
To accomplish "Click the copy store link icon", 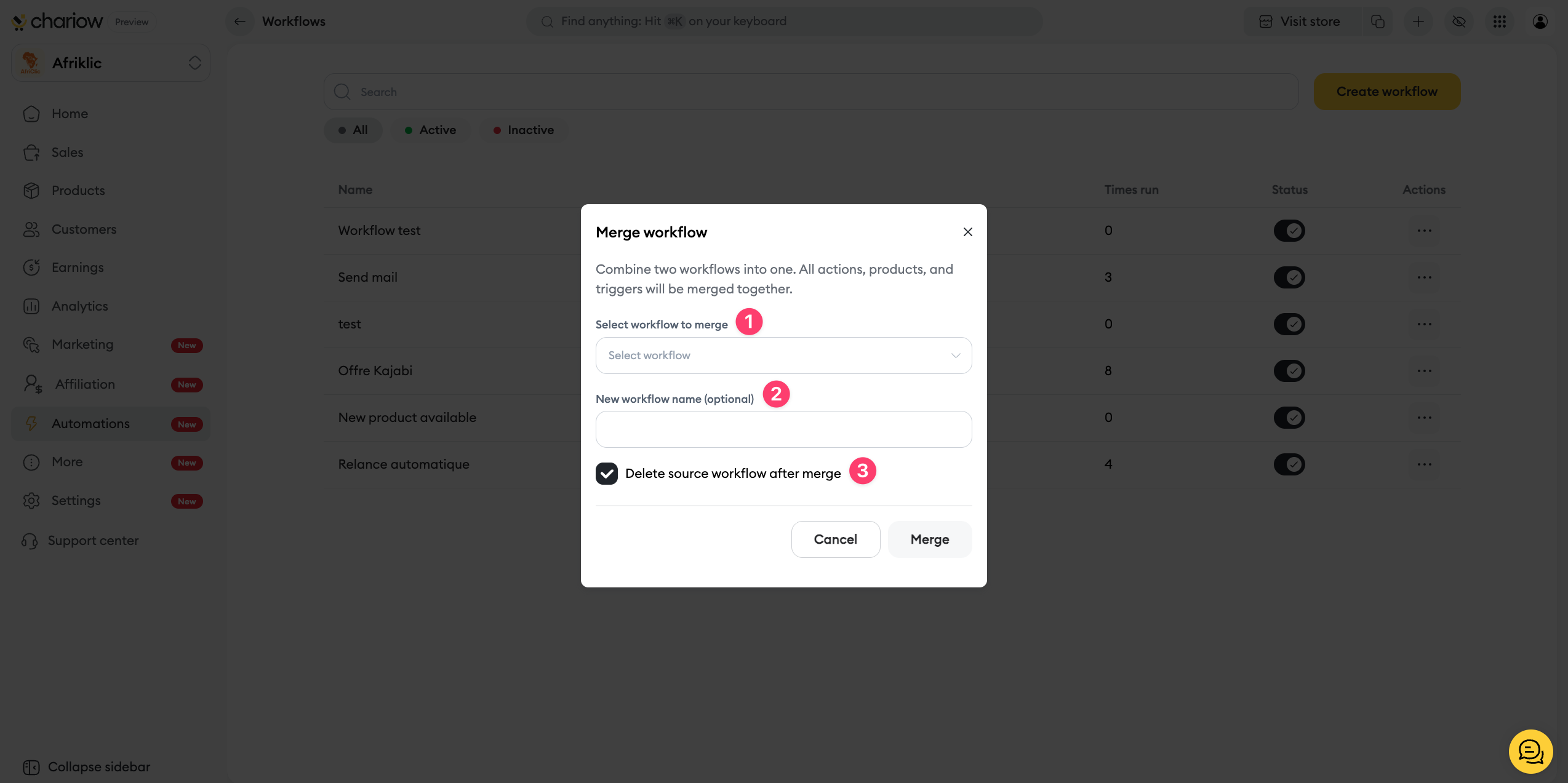I will coord(1377,22).
